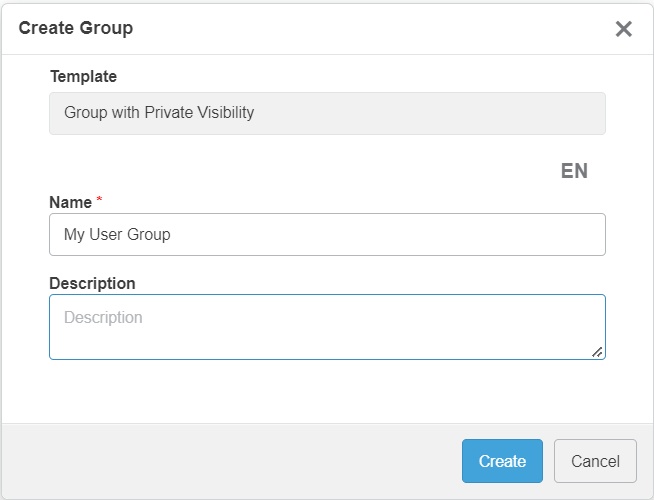Viewport: 654px width, 500px height.
Task: Cancel the group creation
Action: tap(595, 461)
